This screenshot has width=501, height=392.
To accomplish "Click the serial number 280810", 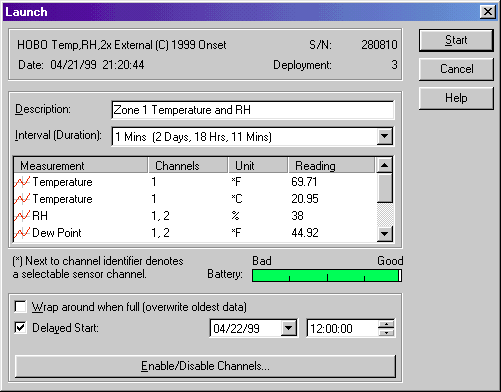I will tap(379, 45).
